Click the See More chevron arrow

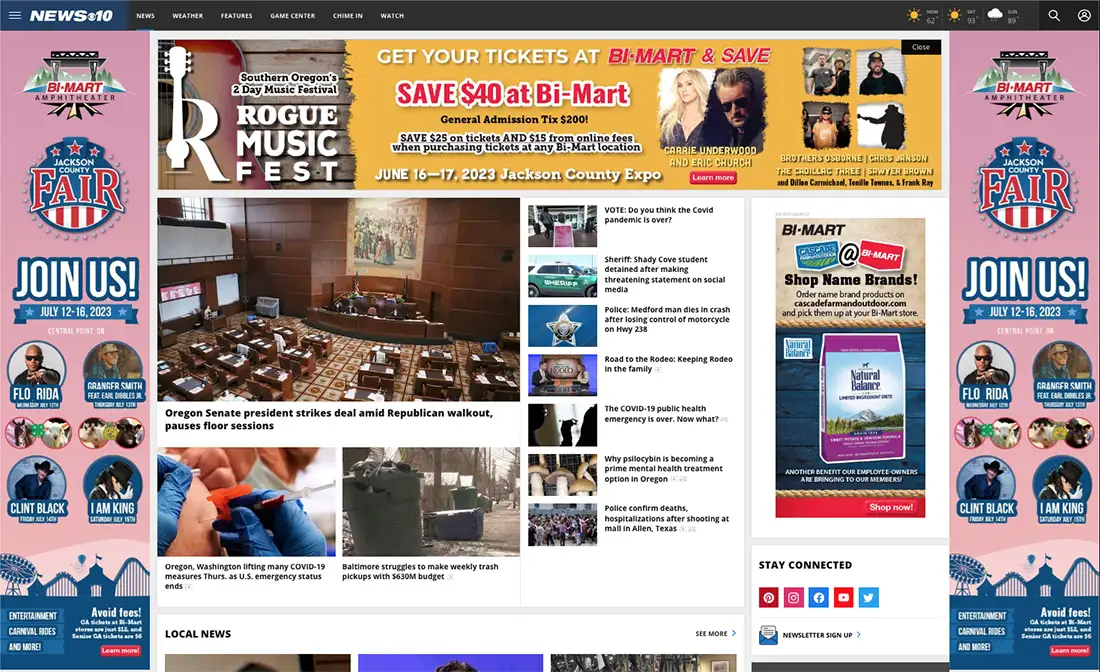(x=734, y=633)
